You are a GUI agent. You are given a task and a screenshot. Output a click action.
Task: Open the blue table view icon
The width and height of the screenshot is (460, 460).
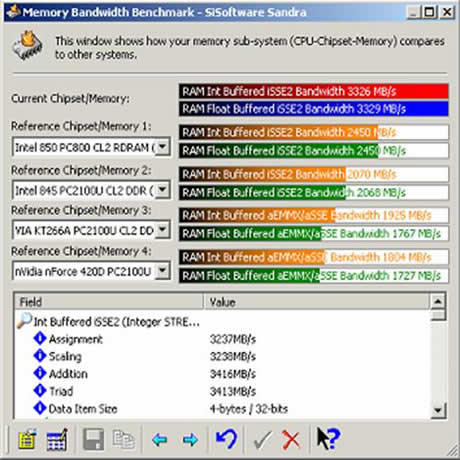[57, 440]
